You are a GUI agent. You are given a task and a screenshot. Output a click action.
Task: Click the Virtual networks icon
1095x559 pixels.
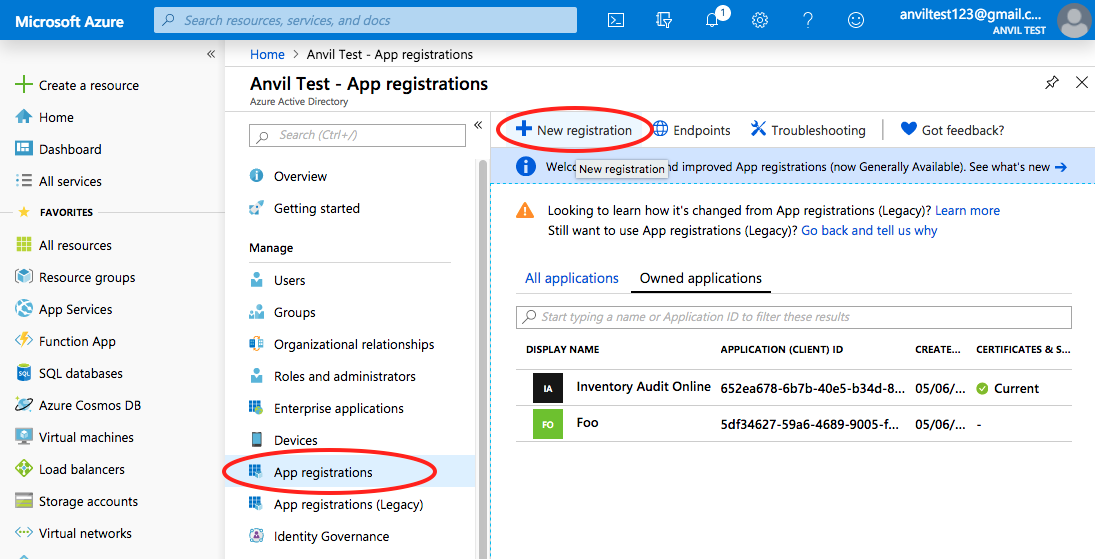[24, 532]
